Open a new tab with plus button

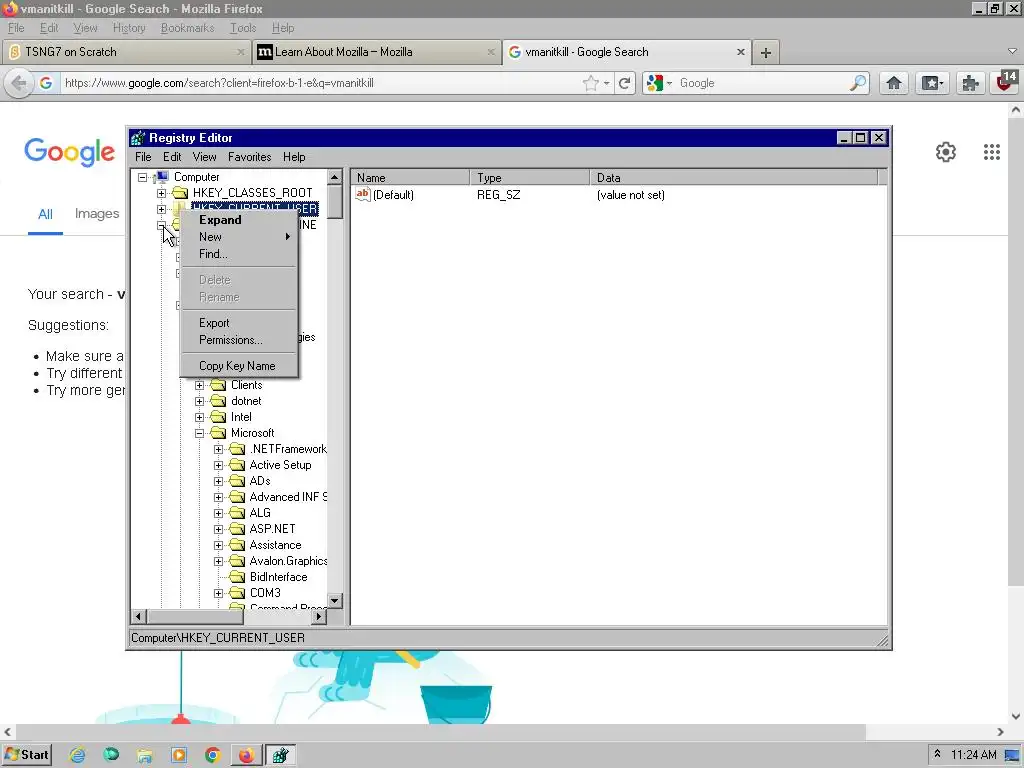[x=766, y=52]
